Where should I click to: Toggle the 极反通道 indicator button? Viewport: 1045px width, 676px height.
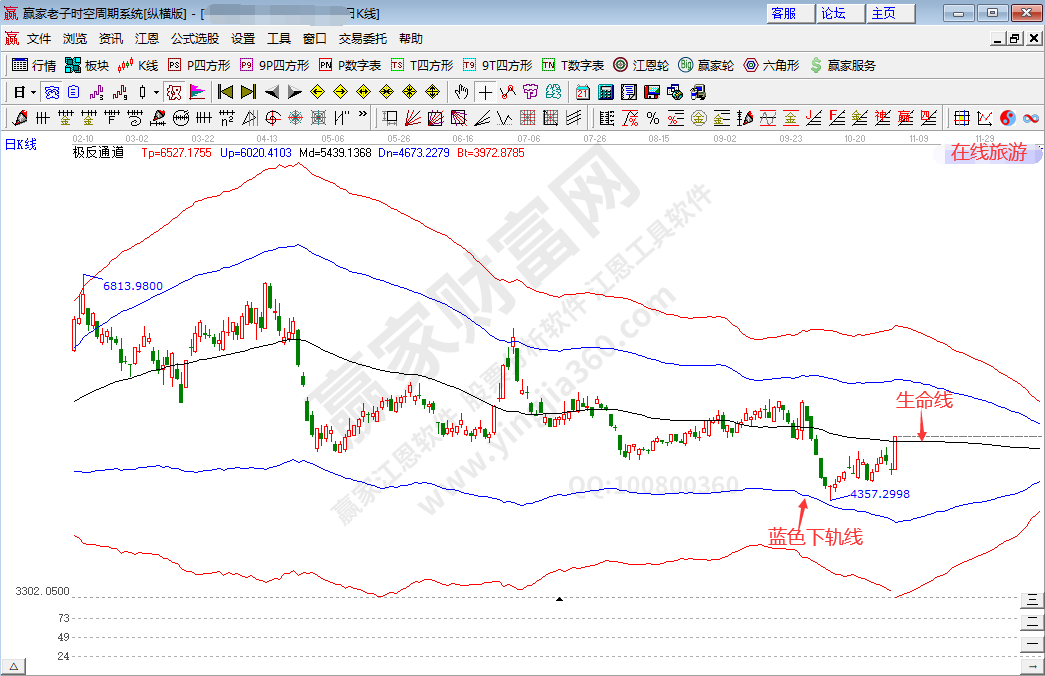pyautogui.click(x=173, y=92)
